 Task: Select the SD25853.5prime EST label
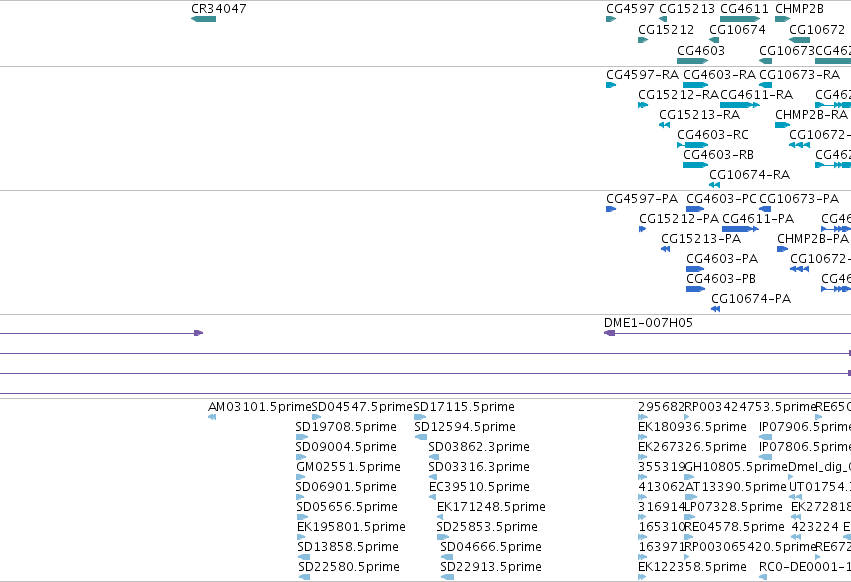pos(487,527)
